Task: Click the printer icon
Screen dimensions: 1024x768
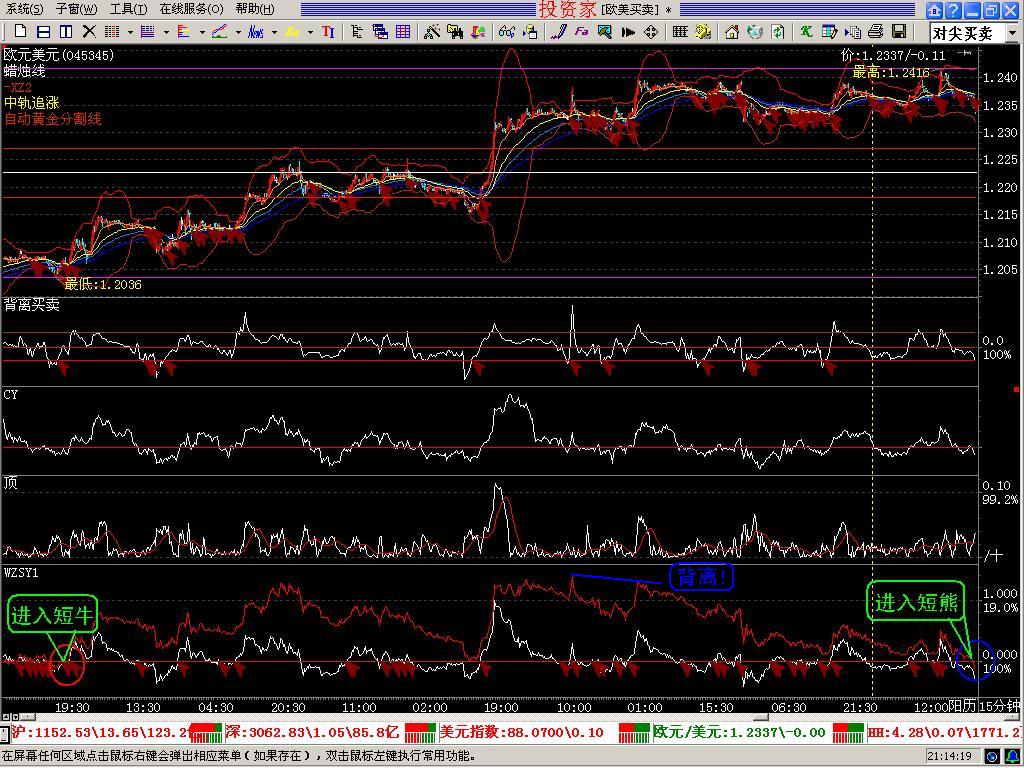Action: click(876, 31)
